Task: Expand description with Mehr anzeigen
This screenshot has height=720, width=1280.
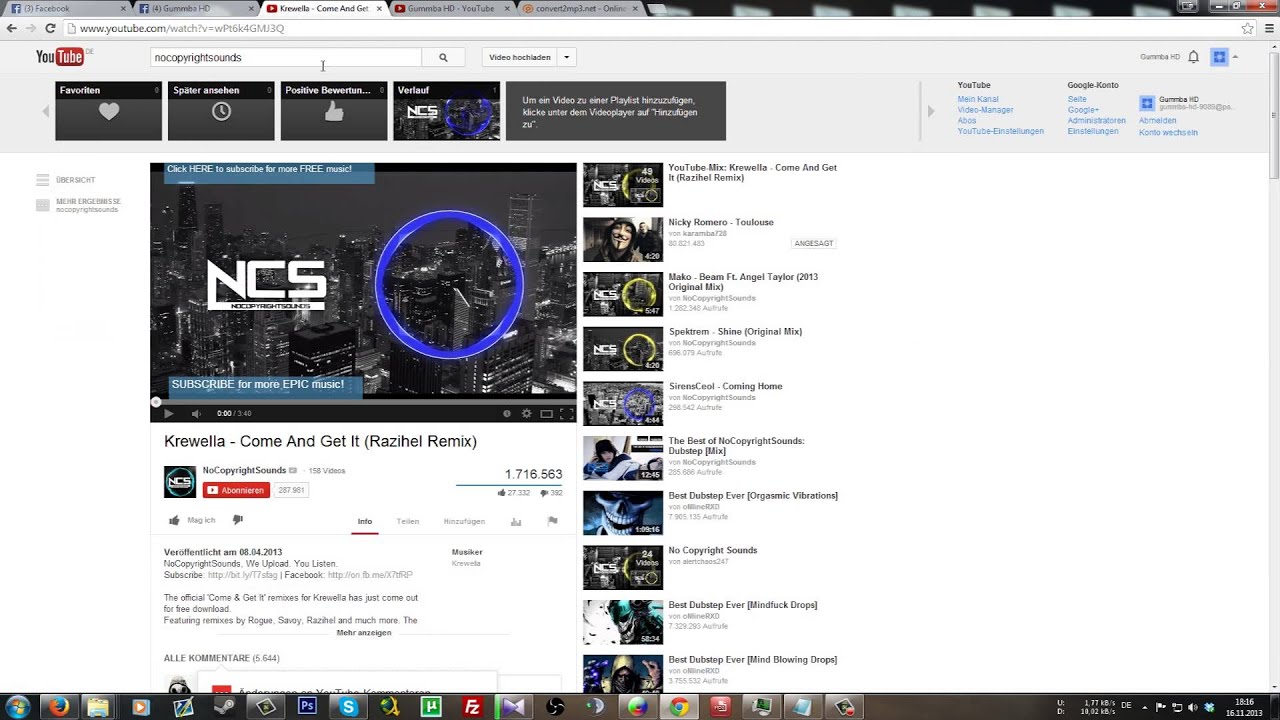Action: click(x=364, y=633)
